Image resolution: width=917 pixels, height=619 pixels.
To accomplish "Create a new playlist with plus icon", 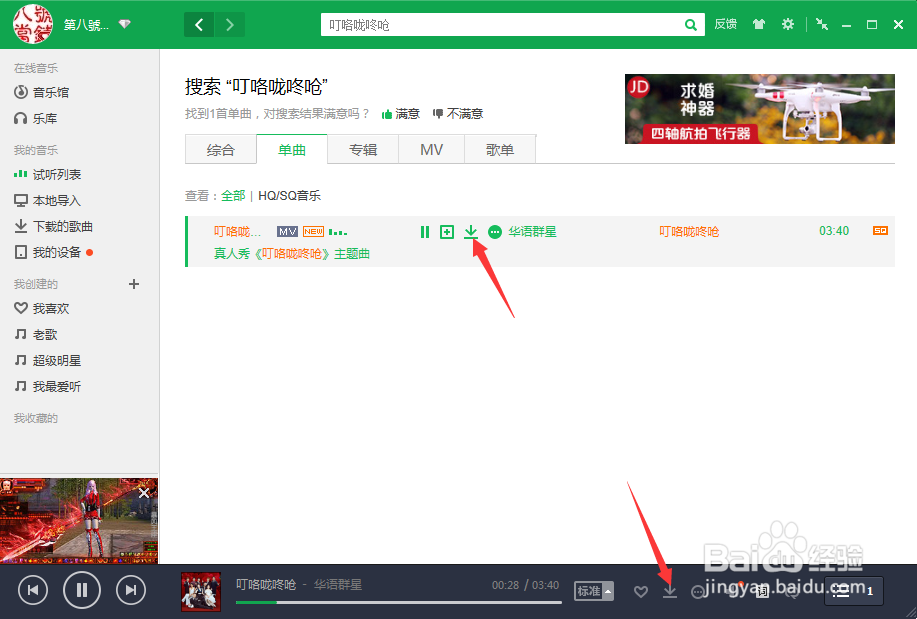I will click(134, 284).
